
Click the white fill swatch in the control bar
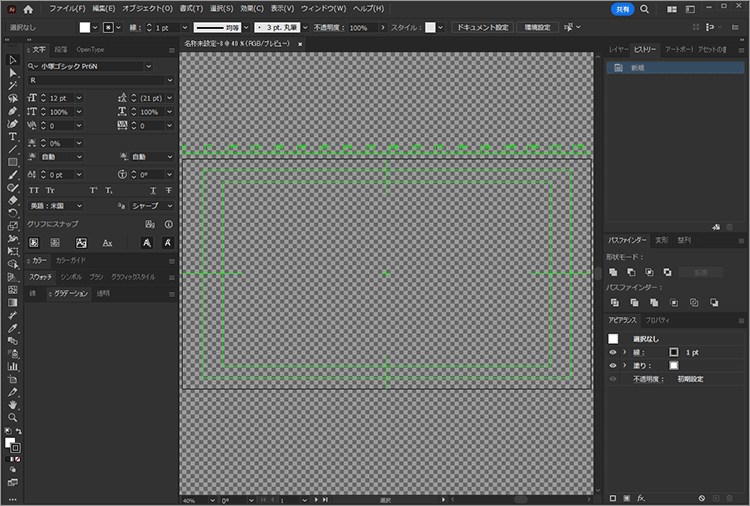point(86,27)
